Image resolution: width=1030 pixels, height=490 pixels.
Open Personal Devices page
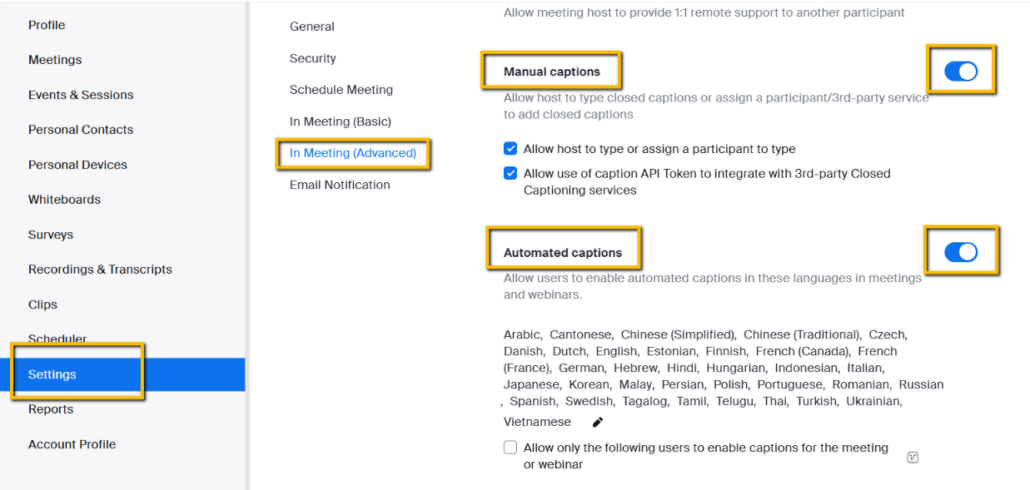click(78, 165)
